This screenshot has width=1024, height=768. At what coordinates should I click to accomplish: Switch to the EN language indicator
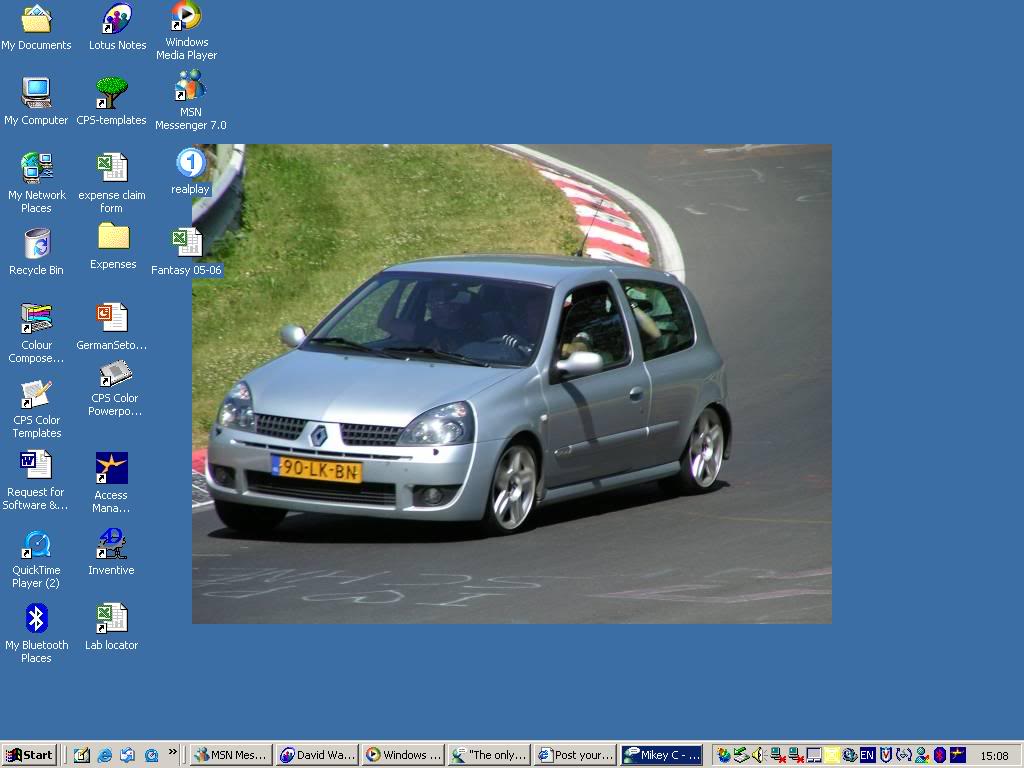pyautogui.click(x=867, y=755)
